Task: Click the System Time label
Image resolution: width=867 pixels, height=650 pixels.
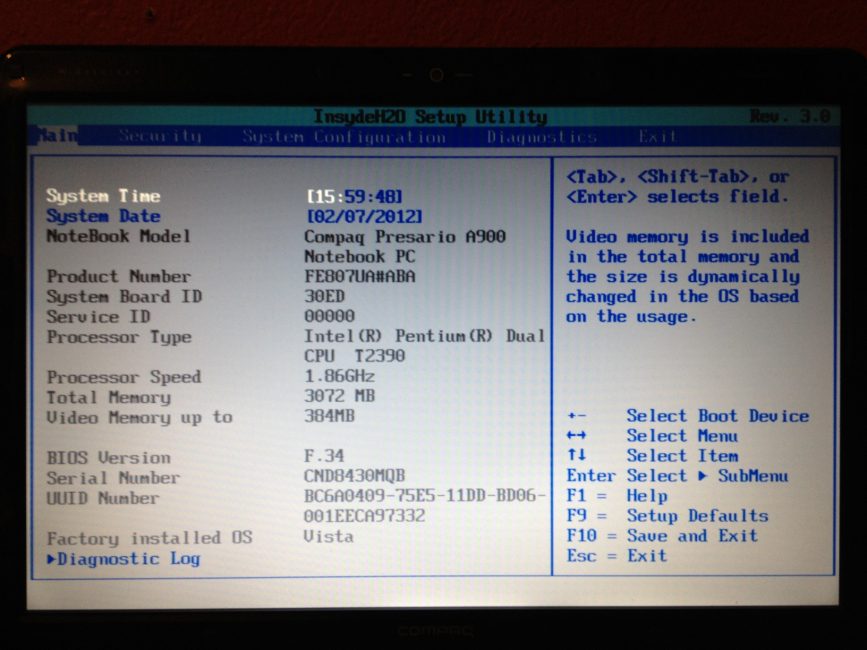Action: click(x=103, y=196)
